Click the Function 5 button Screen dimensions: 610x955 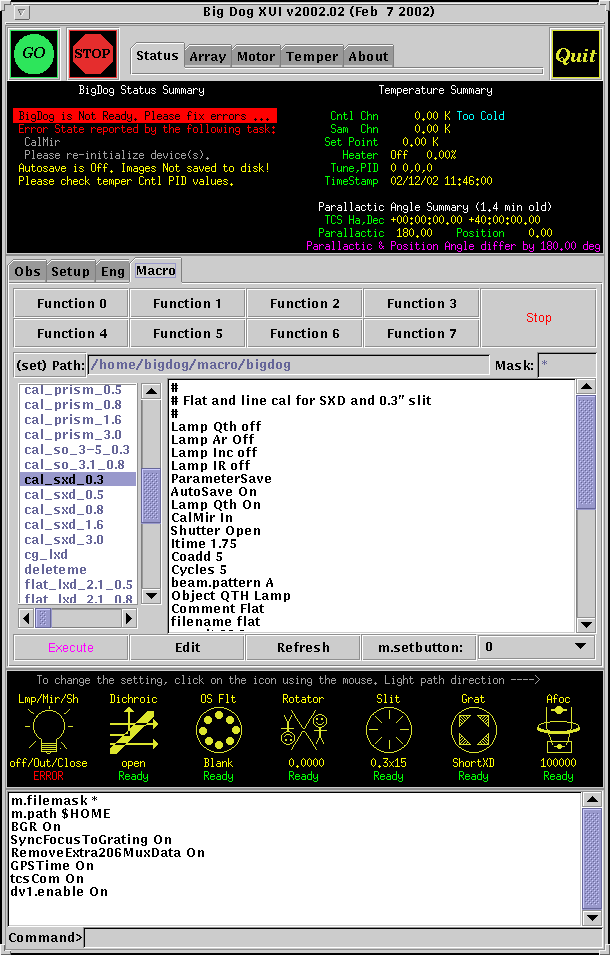point(188,333)
